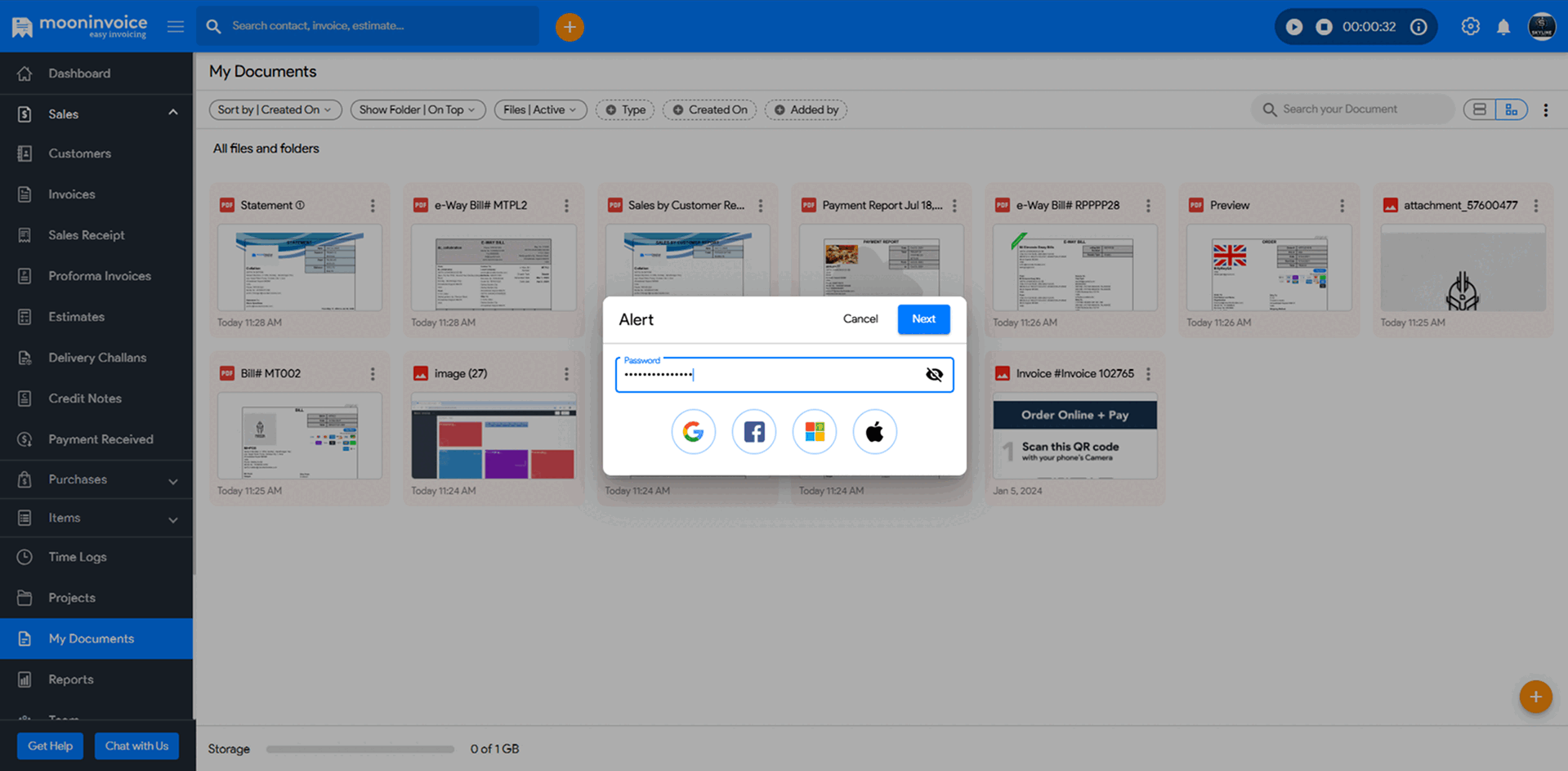This screenshot has height=771, width=1568.
Task: Open Projects in sidebar
Action: click(x=96, y=598)
